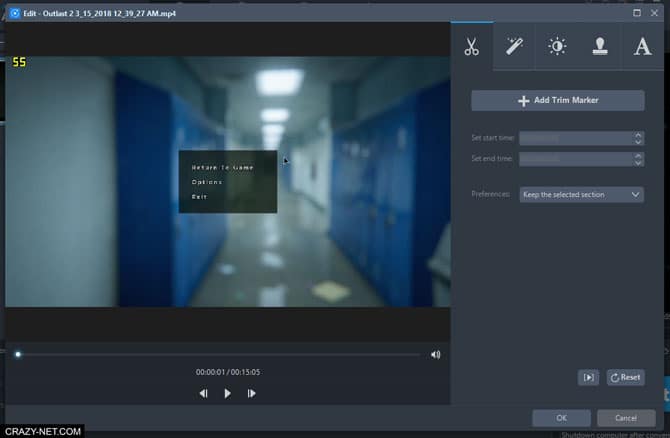Click the Set start time field
Image resolution: width=670 pixels, height=438 pixels.
pos(576,138)
